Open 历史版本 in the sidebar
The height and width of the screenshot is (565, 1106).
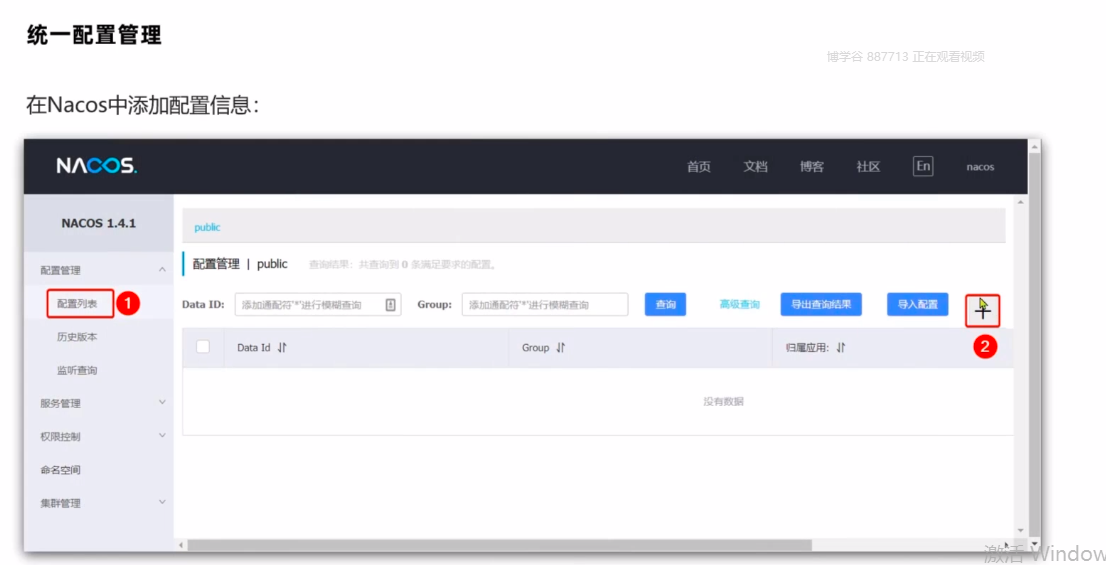[x=77, y=336]
